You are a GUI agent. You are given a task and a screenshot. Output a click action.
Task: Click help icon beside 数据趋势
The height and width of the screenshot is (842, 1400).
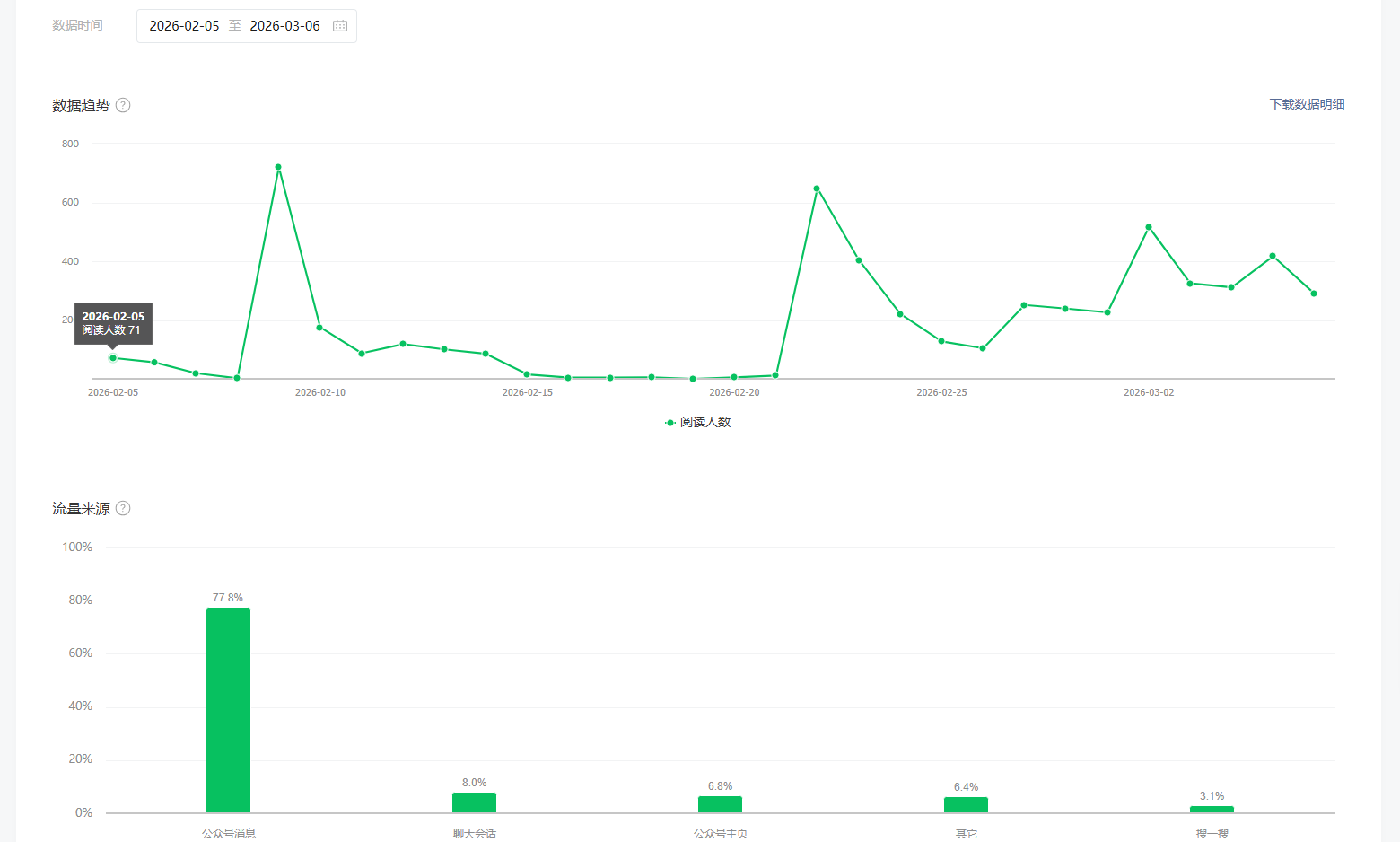(123, 105)
